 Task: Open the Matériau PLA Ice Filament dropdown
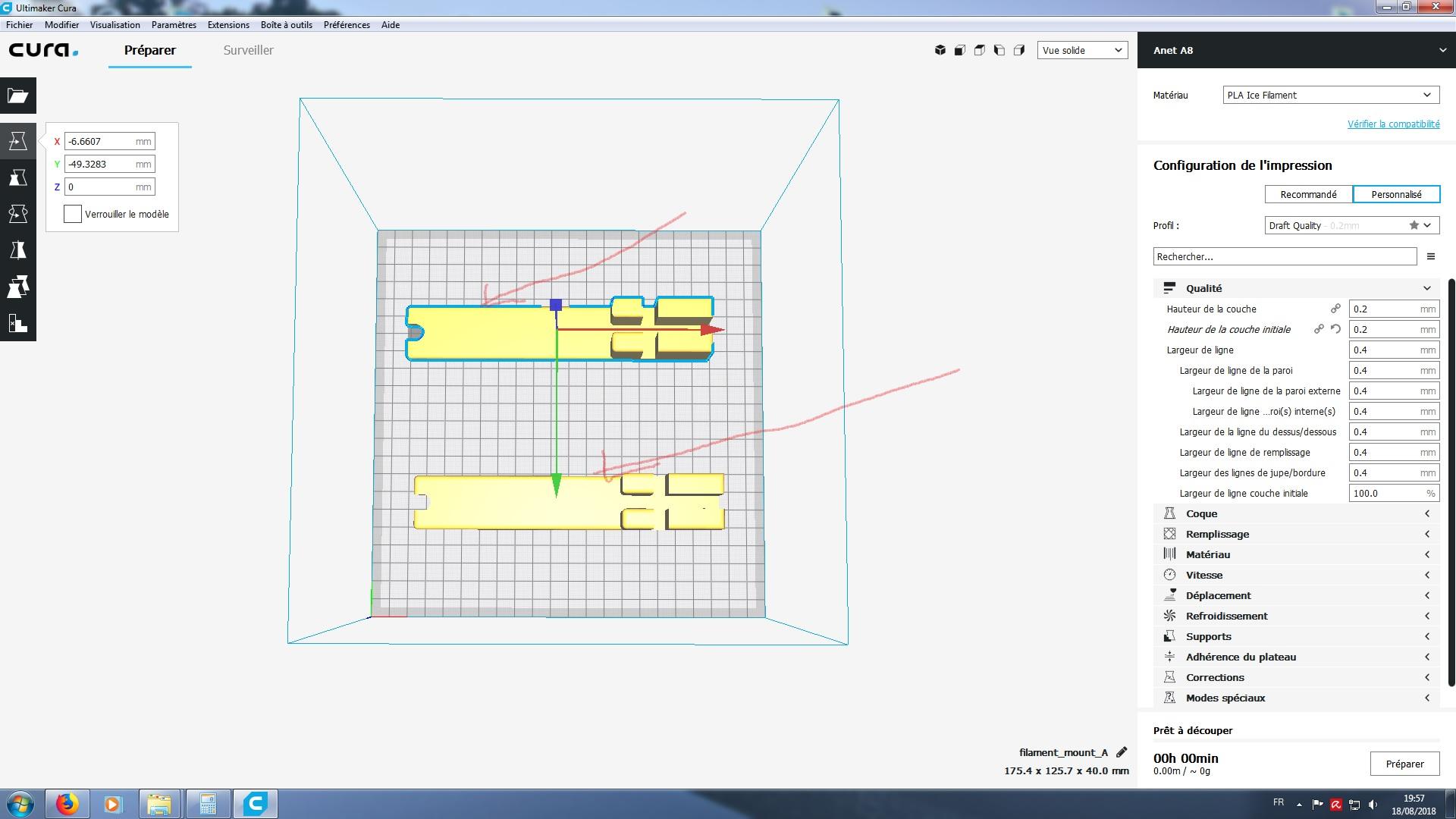(1330, 95)
